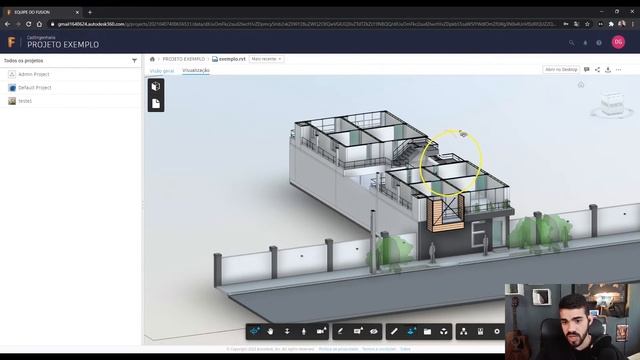Toggle the eye visibility tool in toolbar
Image resolution: width=640 pixels, height=360 pixels.
tap(373, 331)
